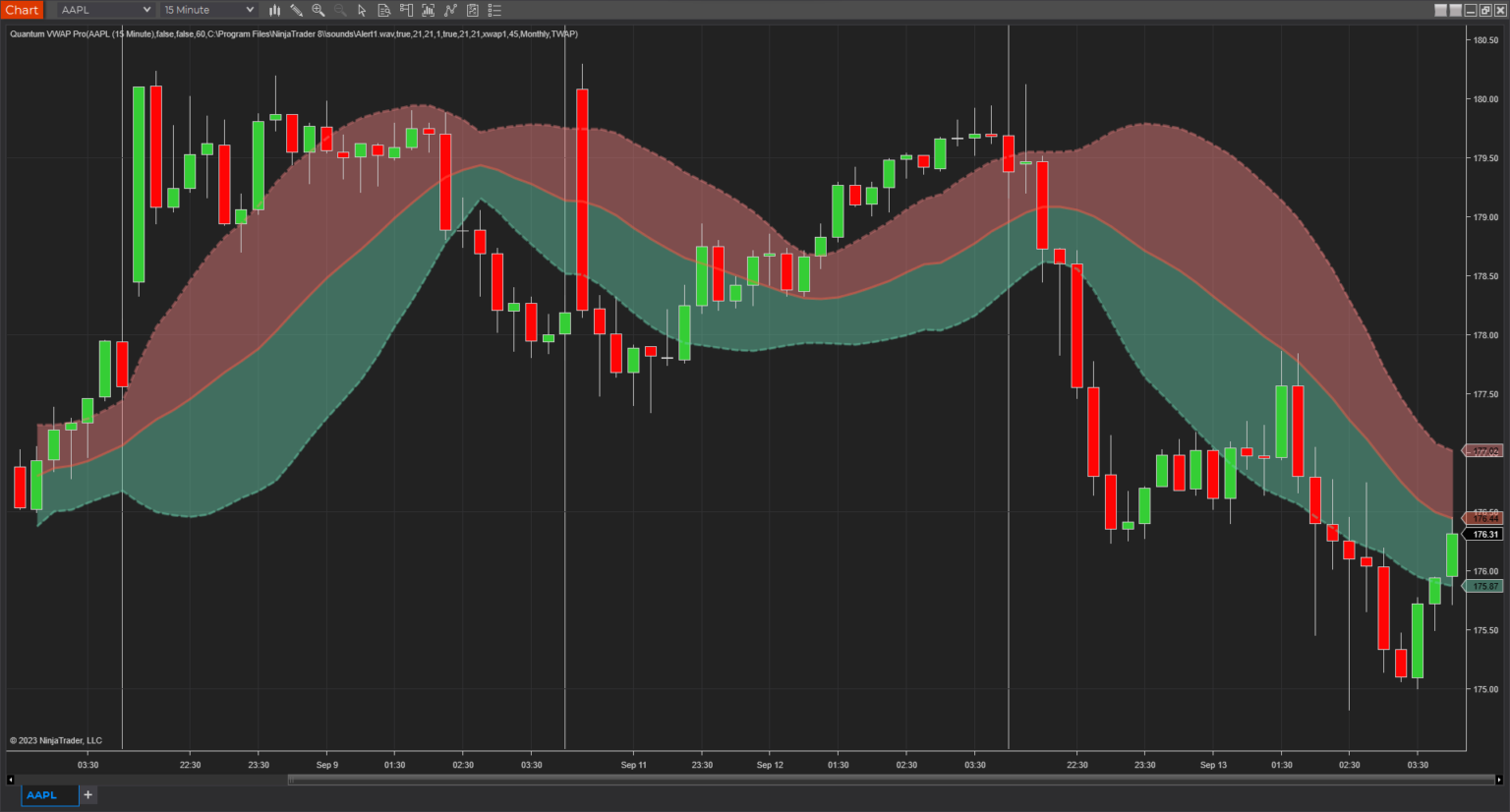Open the second link button near window controls
1510x812 pixels.
(1455, 10)
